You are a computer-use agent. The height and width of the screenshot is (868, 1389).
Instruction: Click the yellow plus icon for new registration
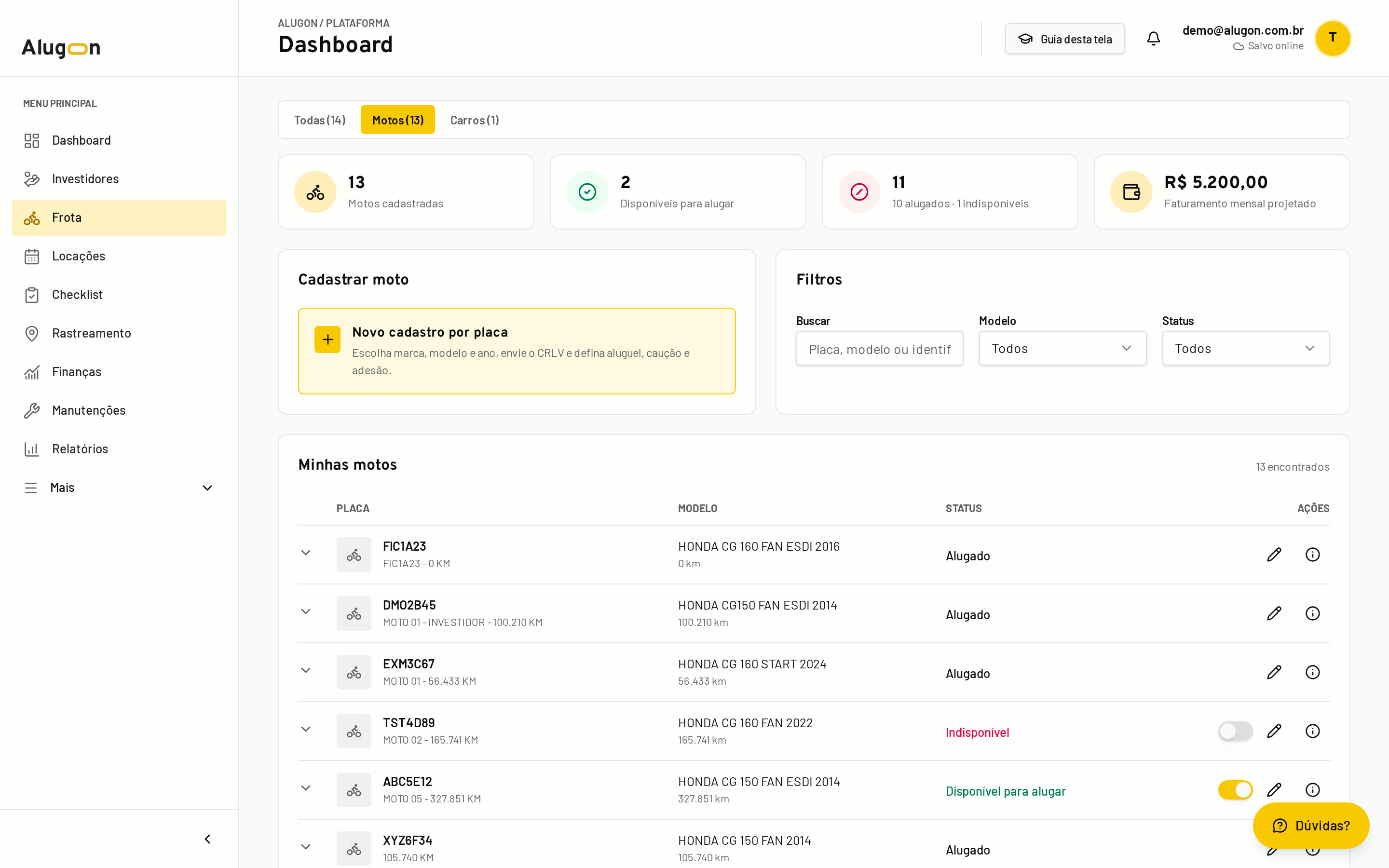[x=327, y=339]
